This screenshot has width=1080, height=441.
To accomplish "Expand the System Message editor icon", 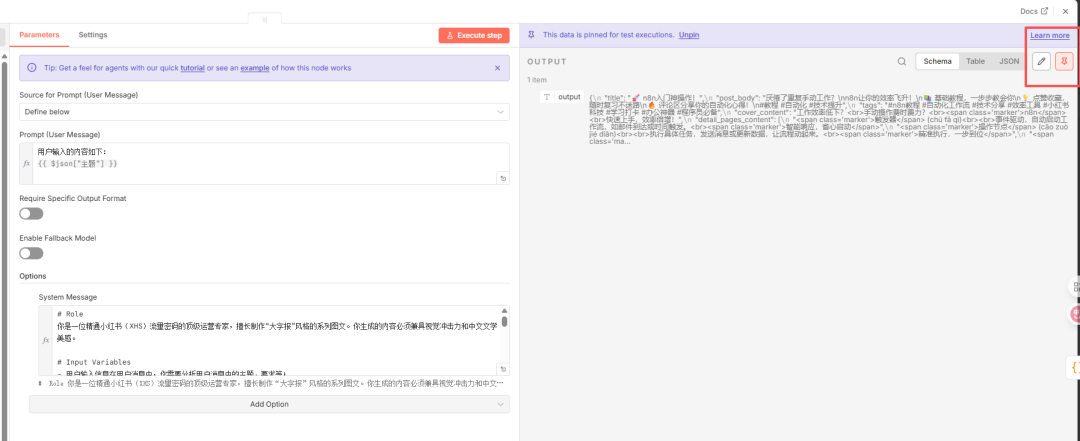I will click(x=503, y=371).
